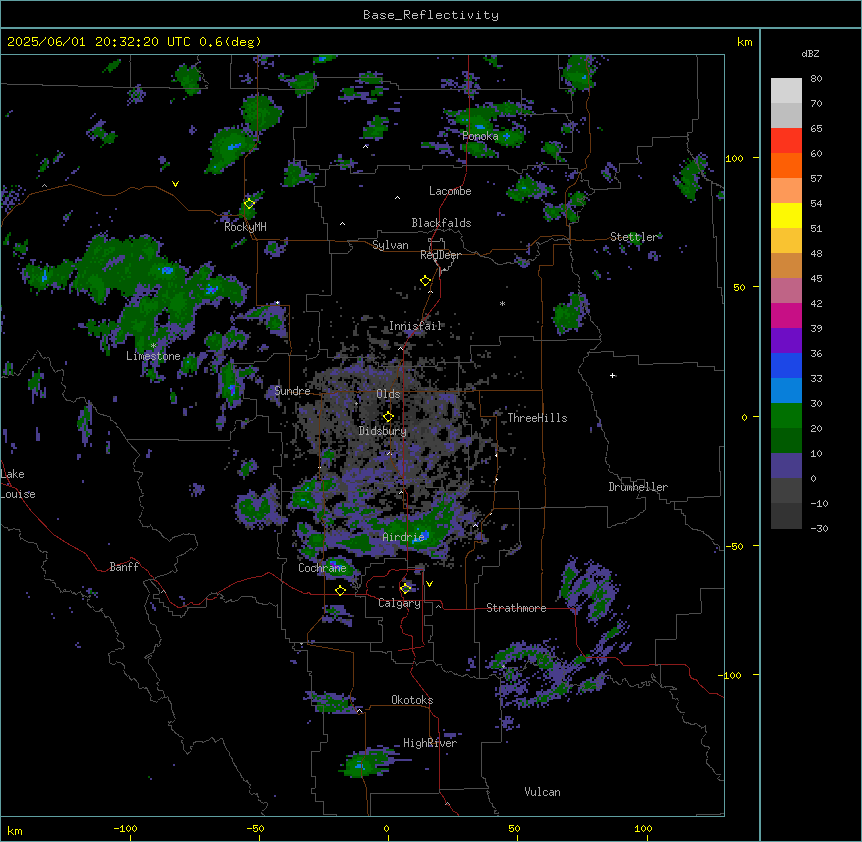This screenshot has height=842, width=862.
Task: Click the Airdrie city label
Action: point(403,537)
